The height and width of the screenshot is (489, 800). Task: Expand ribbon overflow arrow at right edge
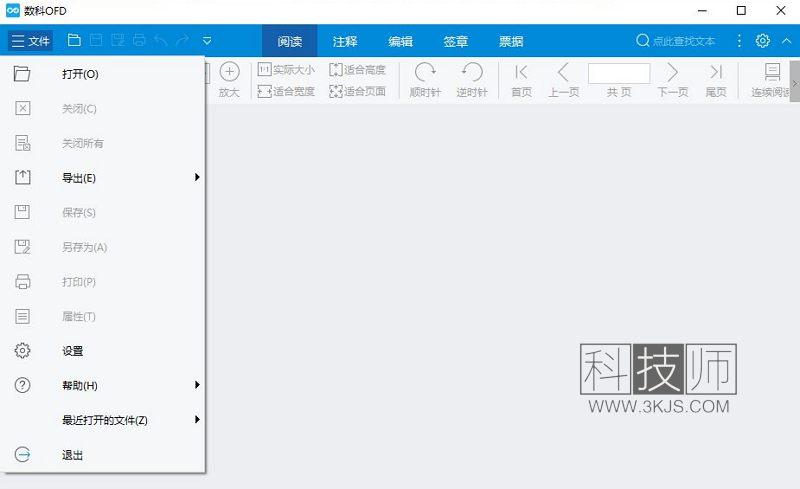[x=795, y=82]
